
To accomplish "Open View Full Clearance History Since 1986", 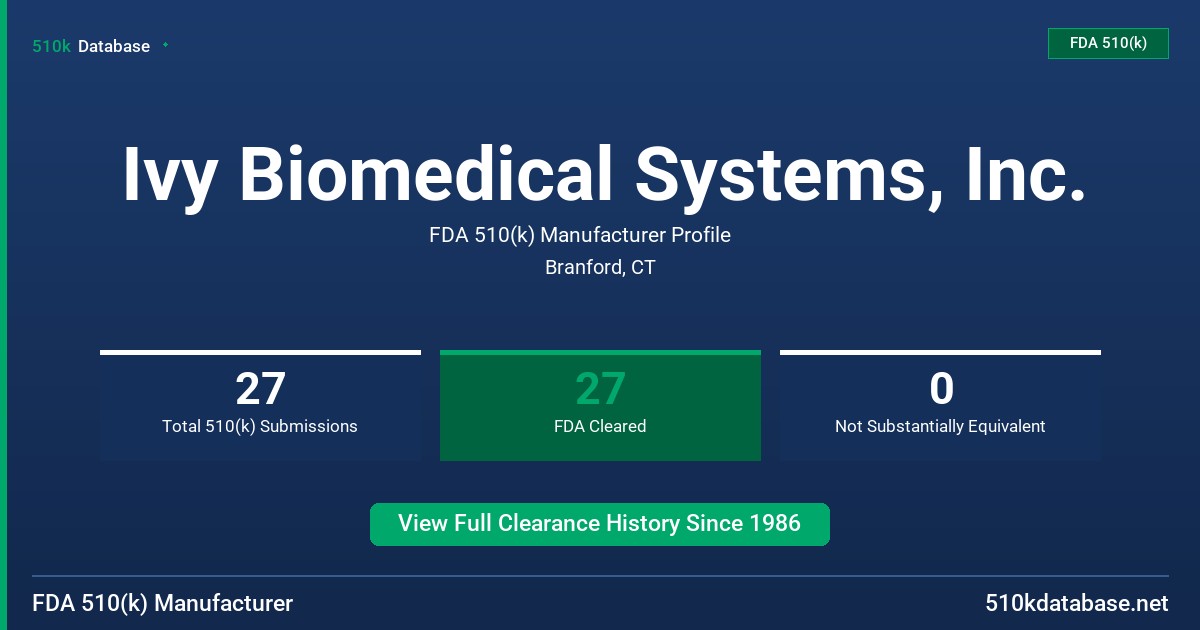I will click(600, 524).
